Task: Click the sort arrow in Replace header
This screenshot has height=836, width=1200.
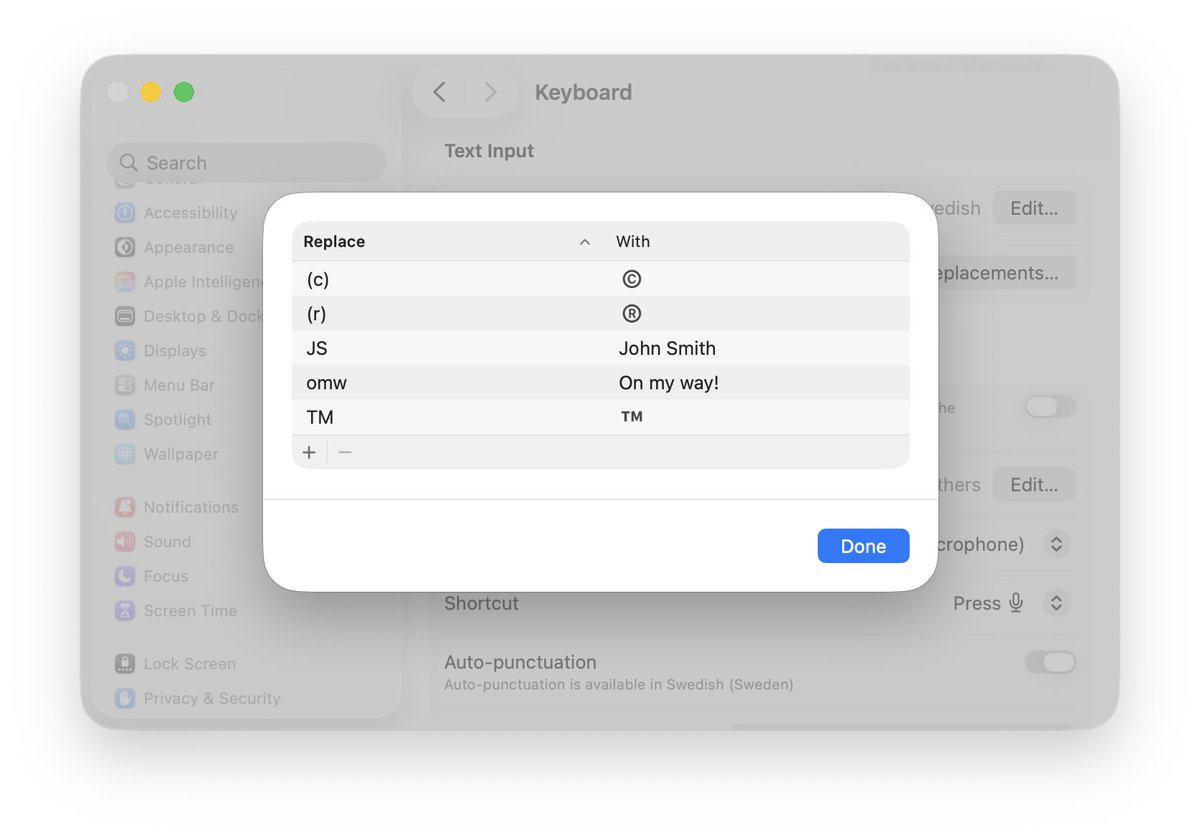Action: (x=585, y=242)
